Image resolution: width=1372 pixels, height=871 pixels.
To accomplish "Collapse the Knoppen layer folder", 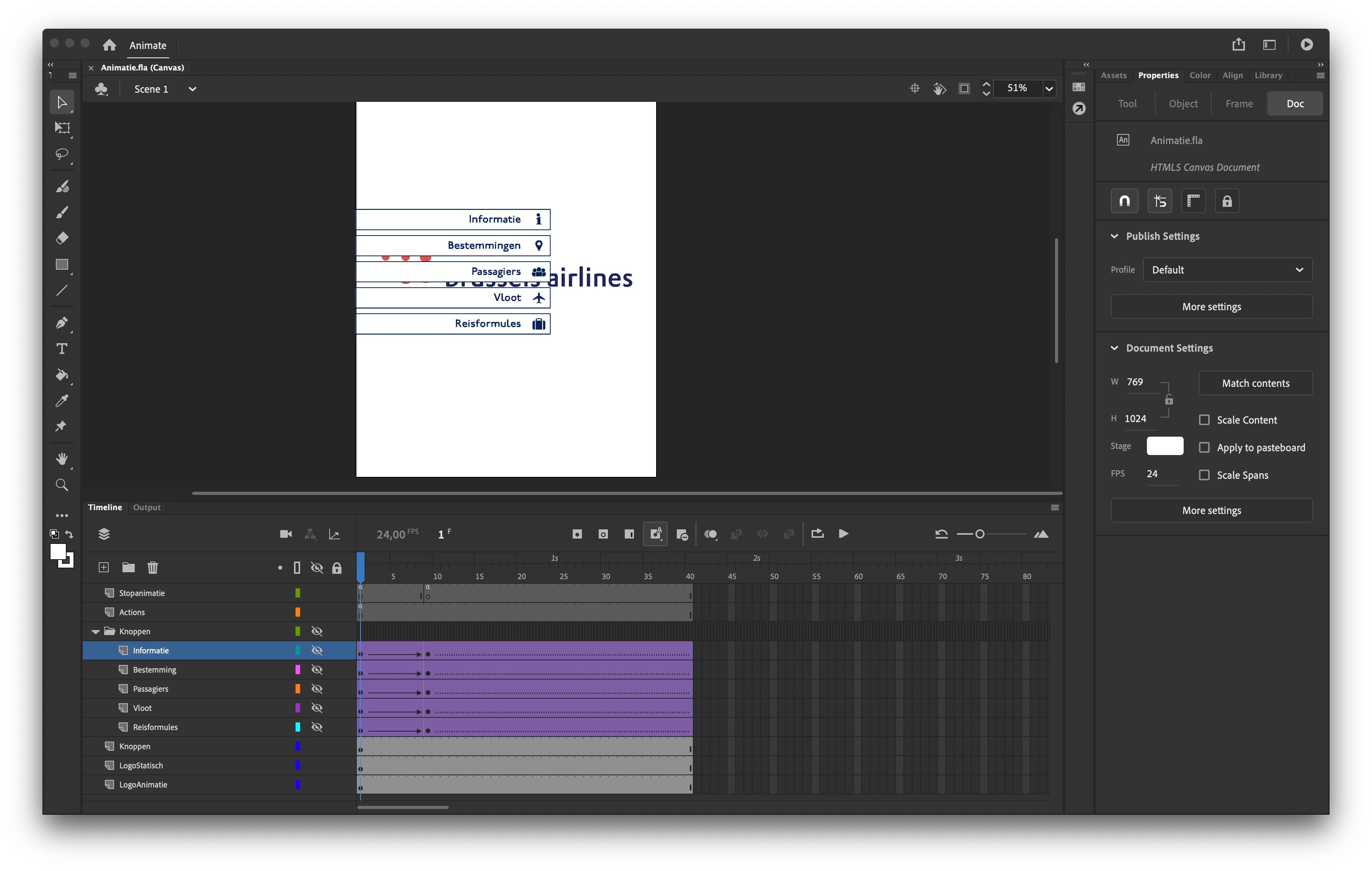I will 95,632.
